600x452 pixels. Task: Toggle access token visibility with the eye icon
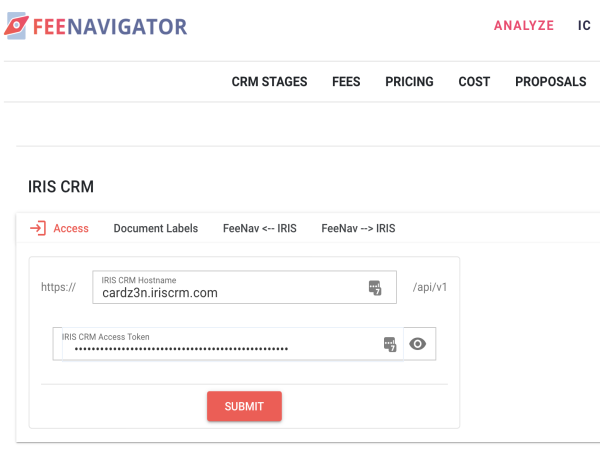point(417,344)
